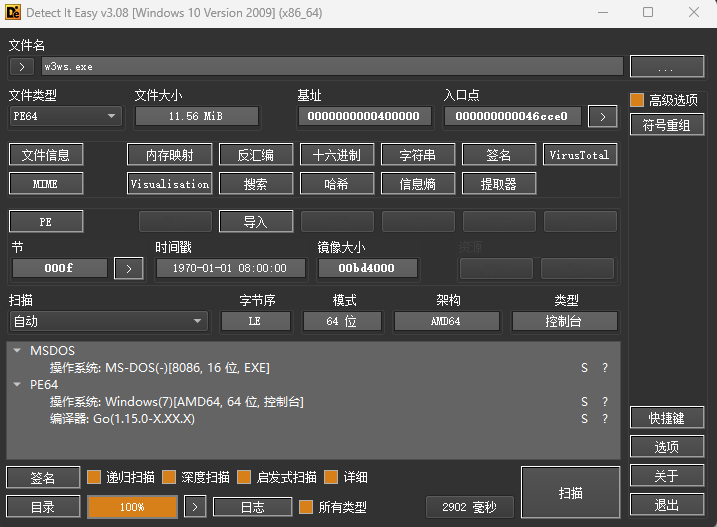This screenshot has height=527, width=717.
Task: Click the browse file ellipsis button
Action: click(x=666, y=67)
